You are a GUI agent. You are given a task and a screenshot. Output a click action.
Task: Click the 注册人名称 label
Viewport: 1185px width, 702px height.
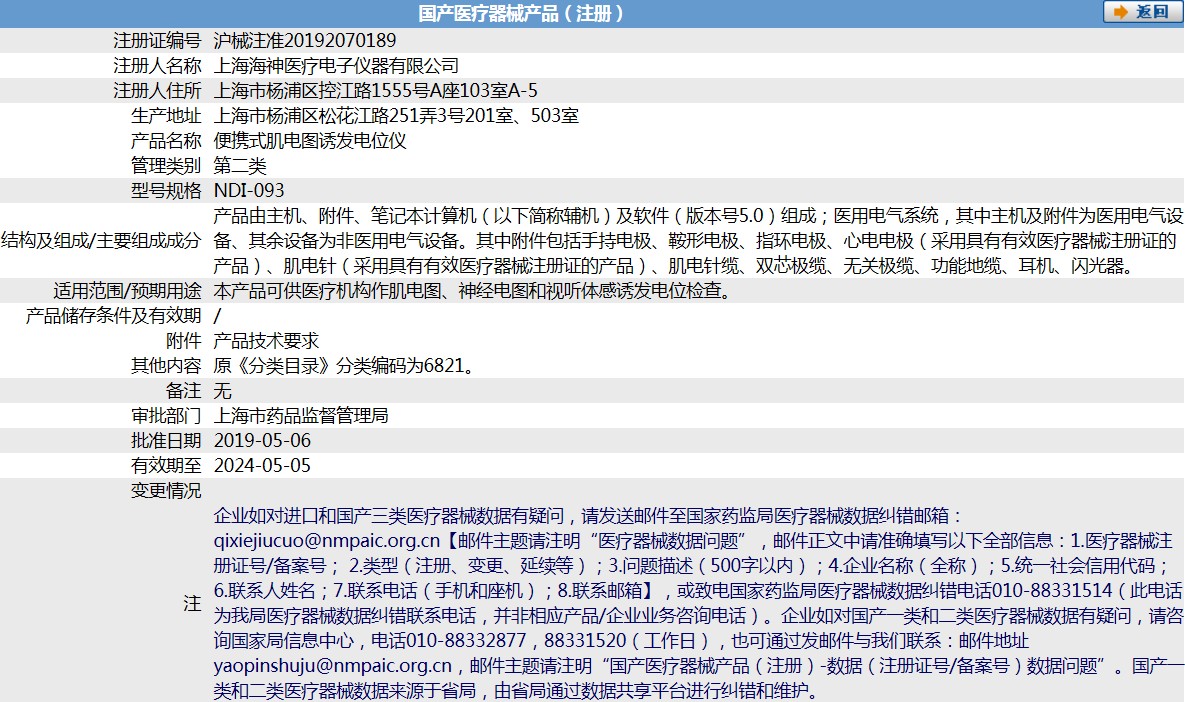point(157,66)
